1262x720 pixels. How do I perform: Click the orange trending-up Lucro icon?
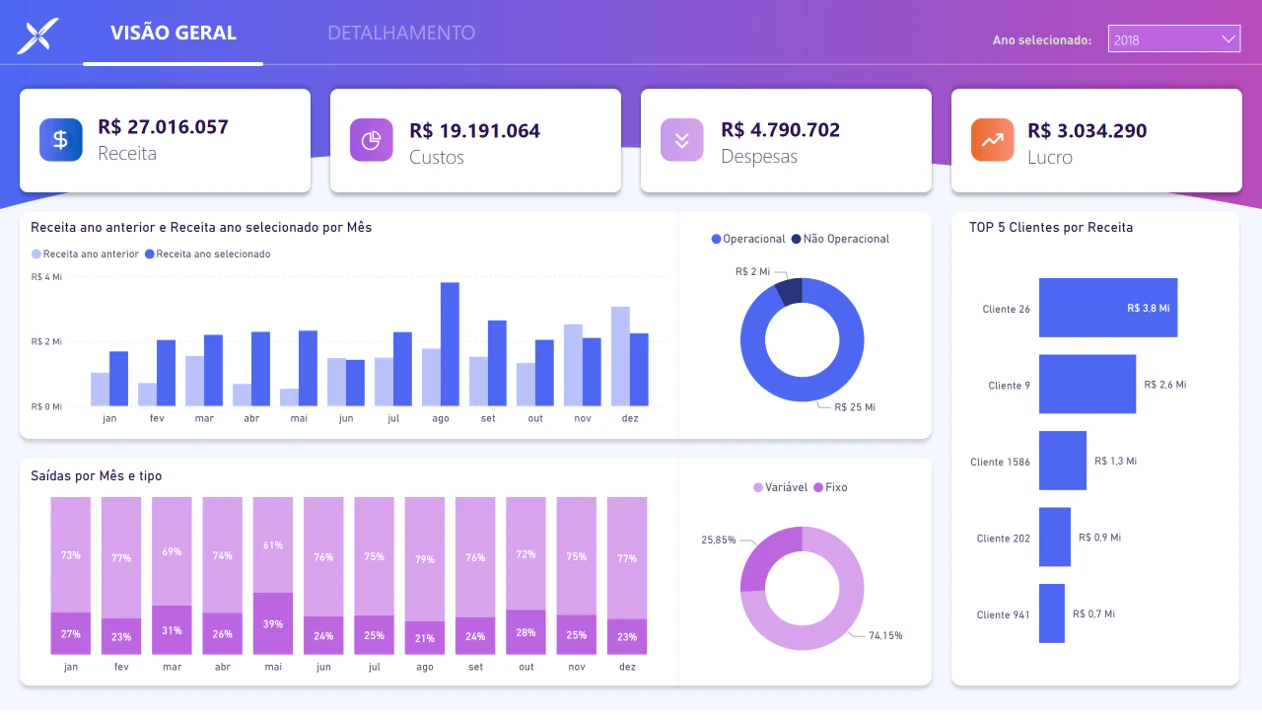(992, 140)
